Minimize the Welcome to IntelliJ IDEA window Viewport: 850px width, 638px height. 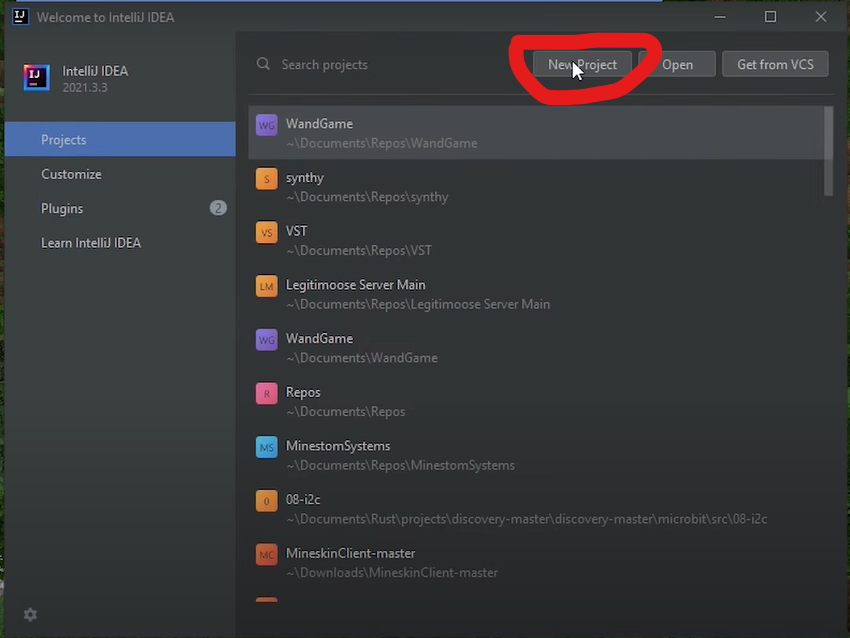(720, 17)
